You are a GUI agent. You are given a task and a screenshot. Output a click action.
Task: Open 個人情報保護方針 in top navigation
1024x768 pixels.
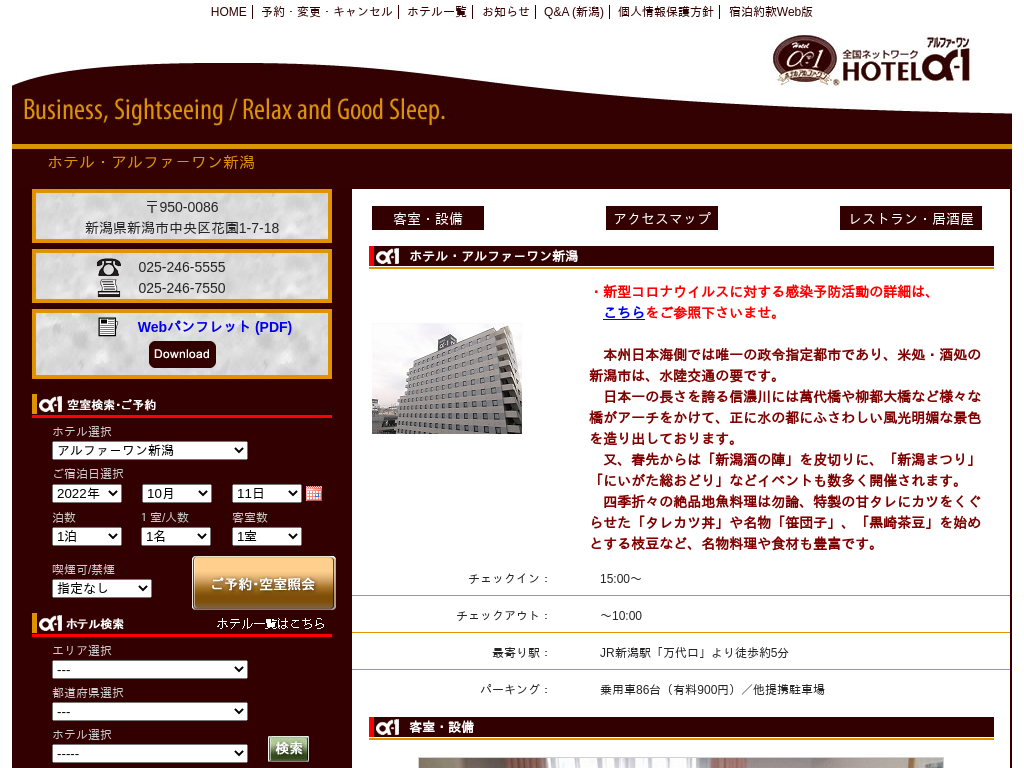(x=665, y=12)
